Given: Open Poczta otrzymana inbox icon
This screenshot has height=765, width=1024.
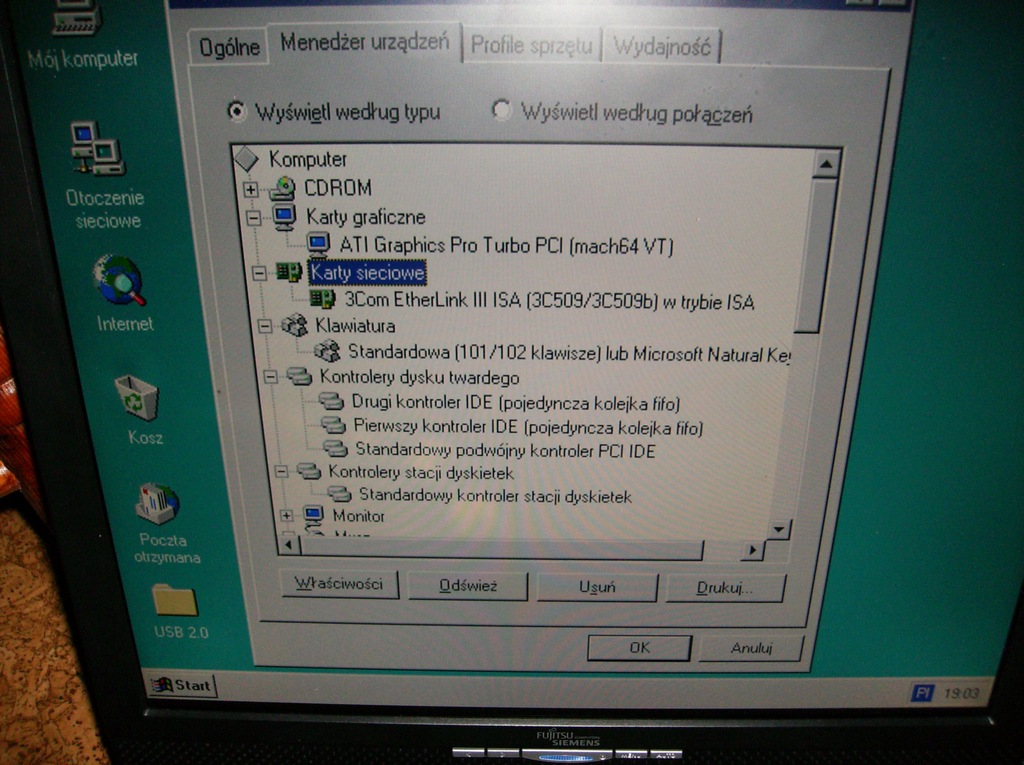Looking at the screenshot, I should point(157,504).
